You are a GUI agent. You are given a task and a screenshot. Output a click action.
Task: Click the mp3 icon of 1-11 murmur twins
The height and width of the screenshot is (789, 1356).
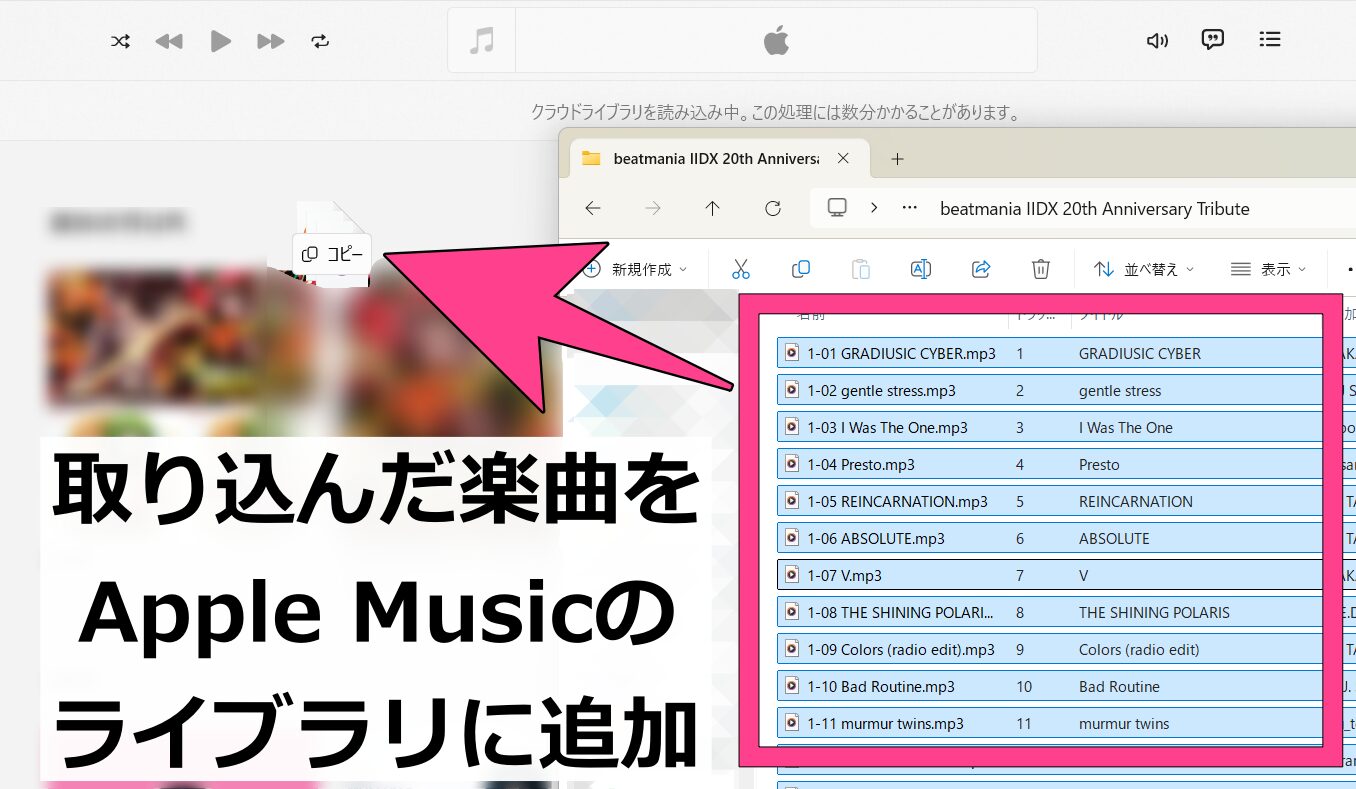[792, 723]
